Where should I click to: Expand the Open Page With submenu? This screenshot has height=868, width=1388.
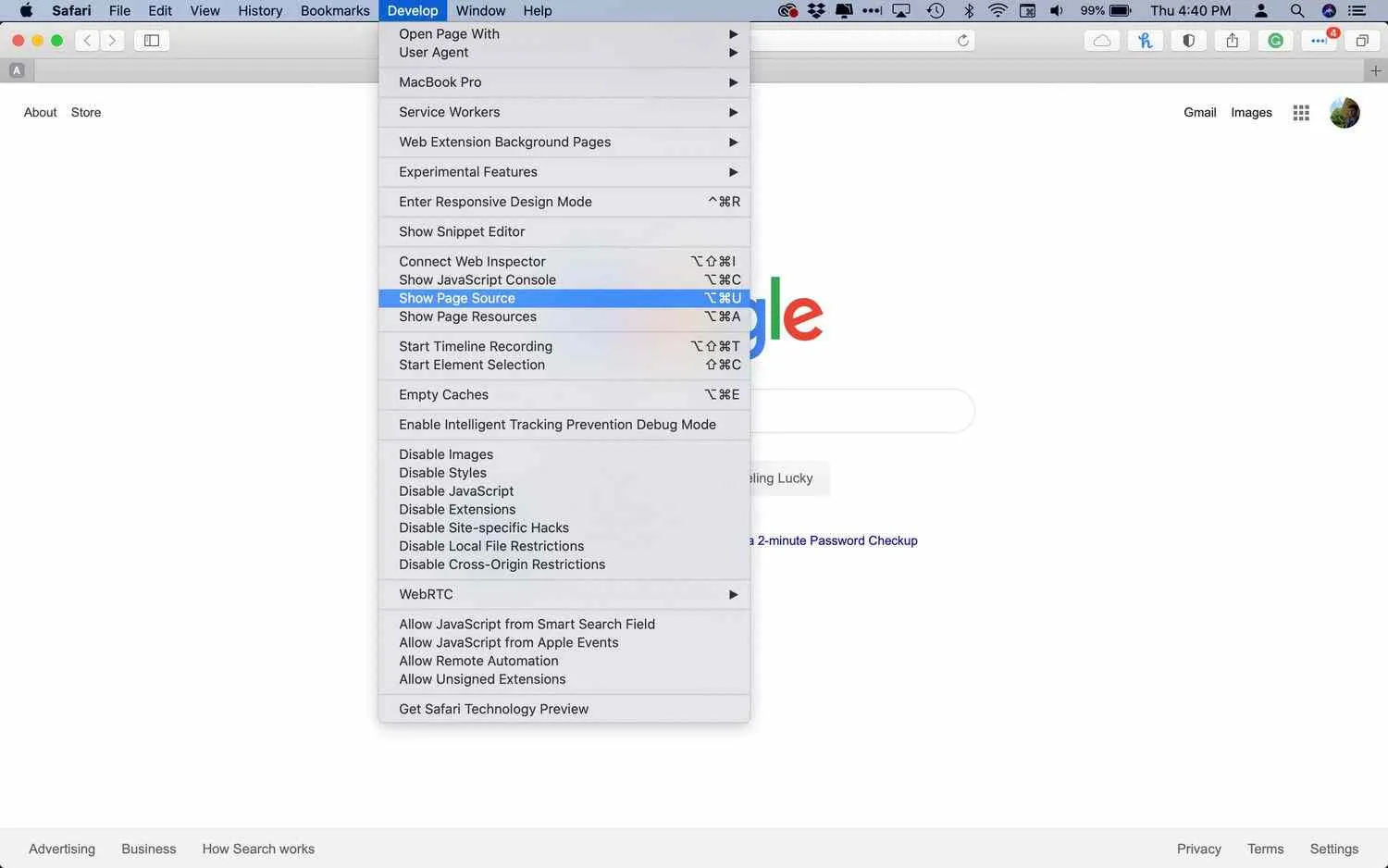point(564,34)
